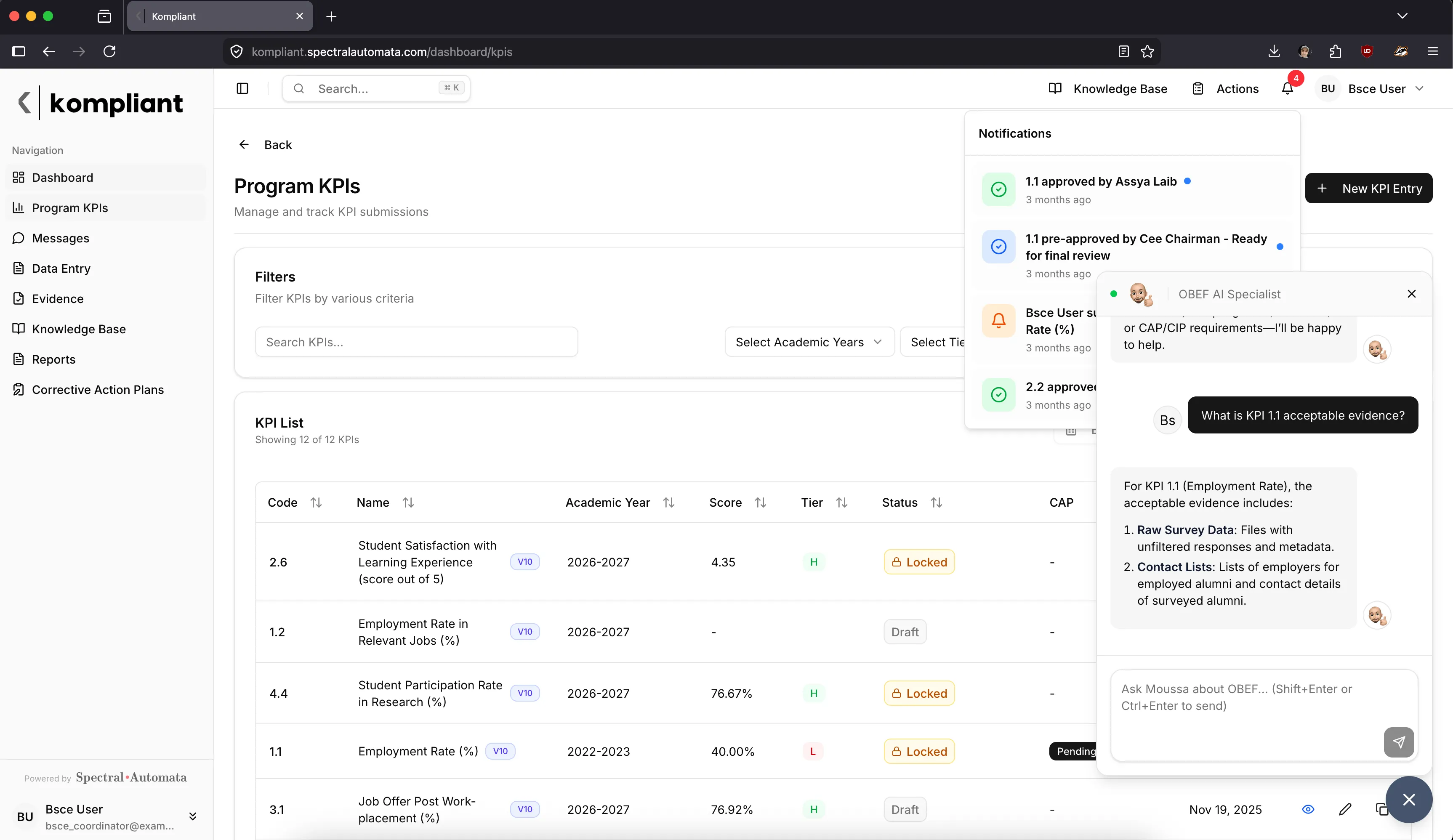Sort the Name column with its sort arrows
The height and width of the screenshot is (840, 1453).
click(x=409, y=502)
